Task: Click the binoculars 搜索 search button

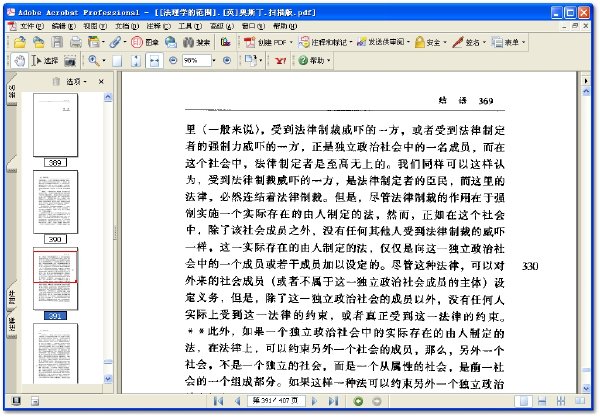Action: pos(196,42)
